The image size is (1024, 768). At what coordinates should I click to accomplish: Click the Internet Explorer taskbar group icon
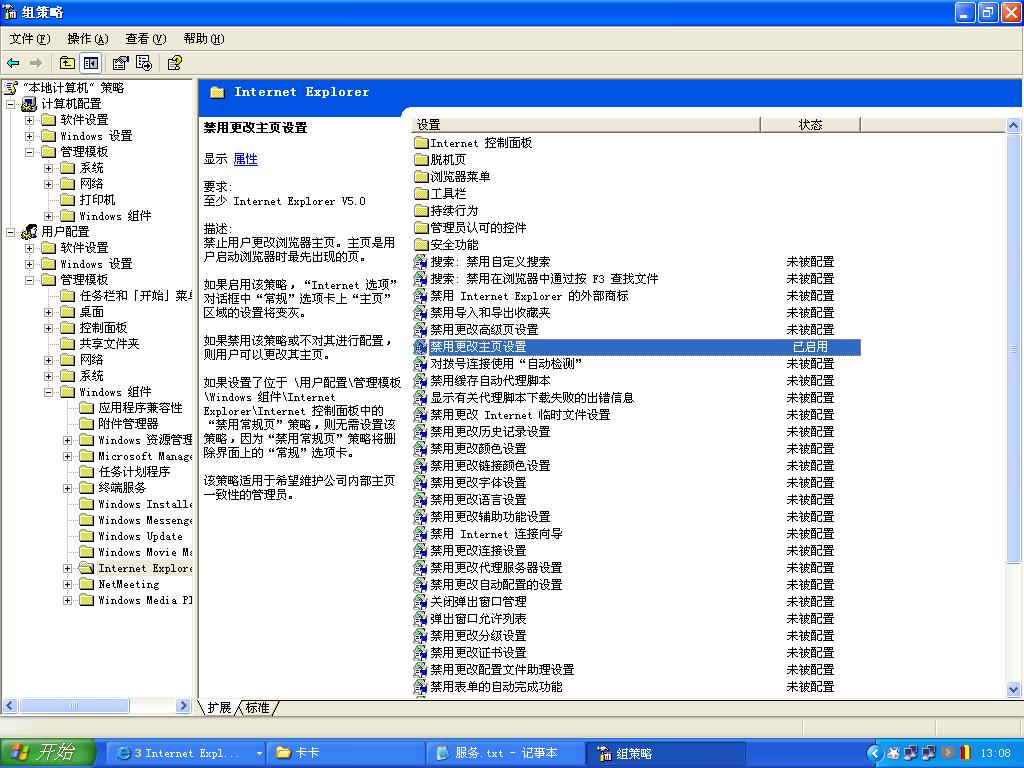tap(123, 753)
